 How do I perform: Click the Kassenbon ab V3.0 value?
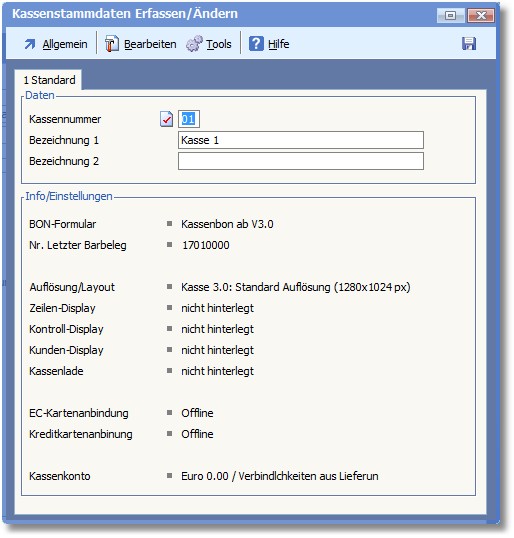point(227,224)
